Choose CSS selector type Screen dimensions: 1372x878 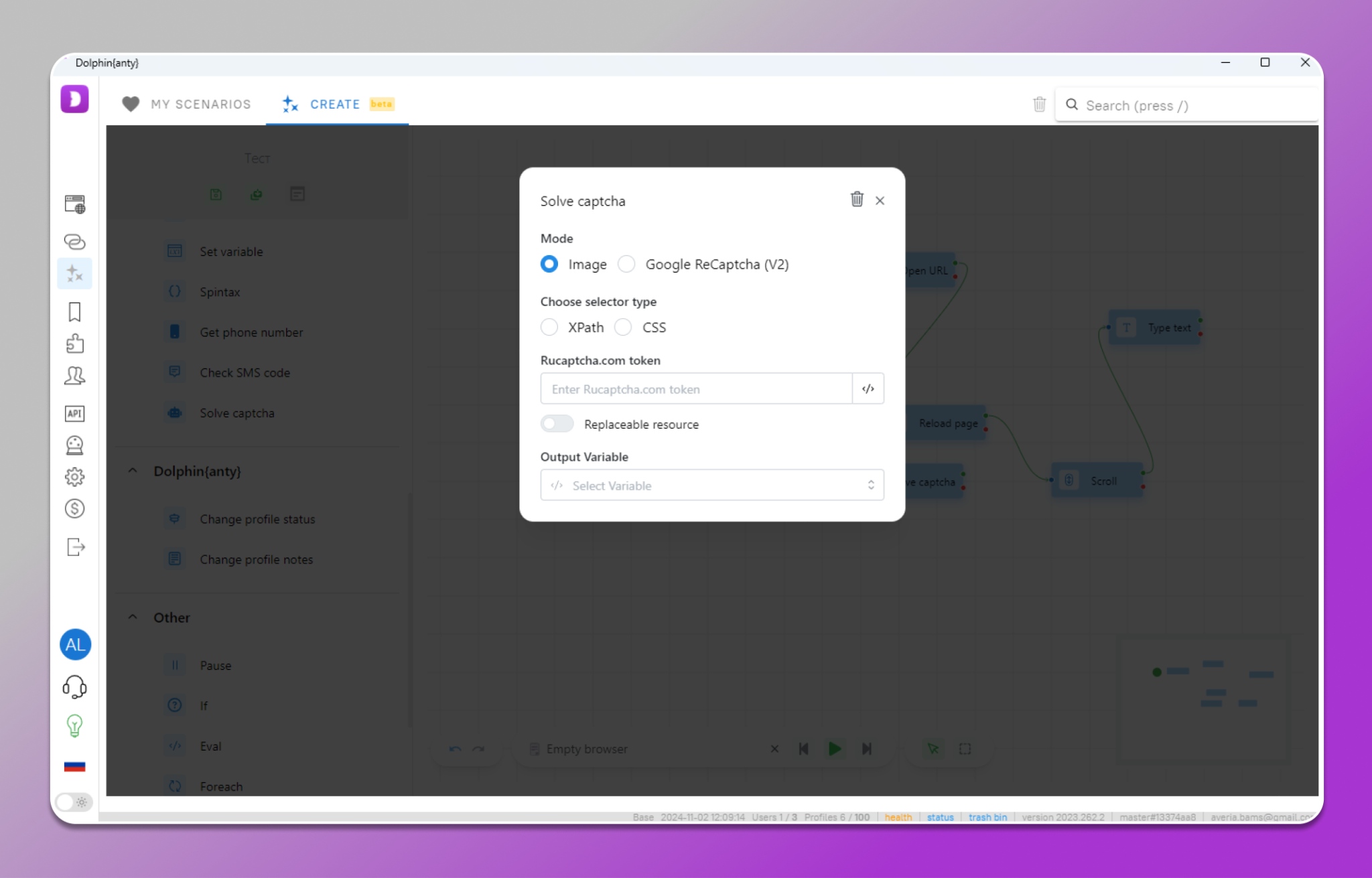click(x=623, y=327)
